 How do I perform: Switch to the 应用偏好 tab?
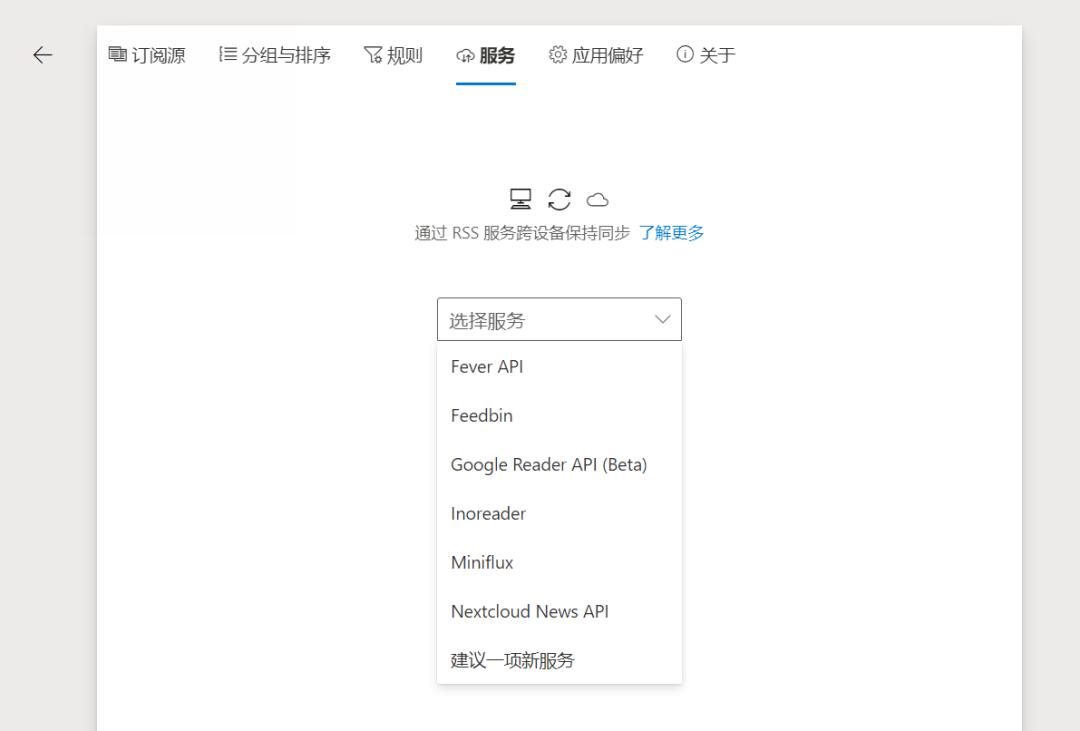[x=595, y=55]
